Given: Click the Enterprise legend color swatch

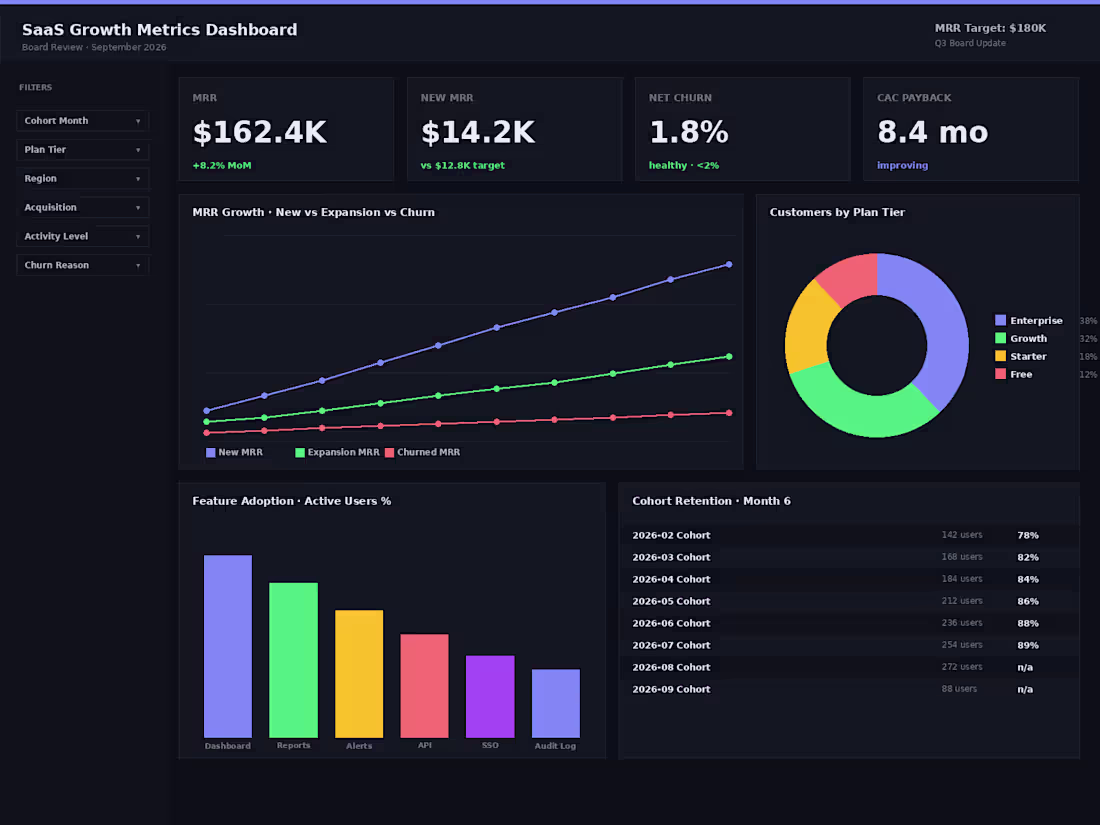Looking at the screenshot, I should pos(1000,320).
